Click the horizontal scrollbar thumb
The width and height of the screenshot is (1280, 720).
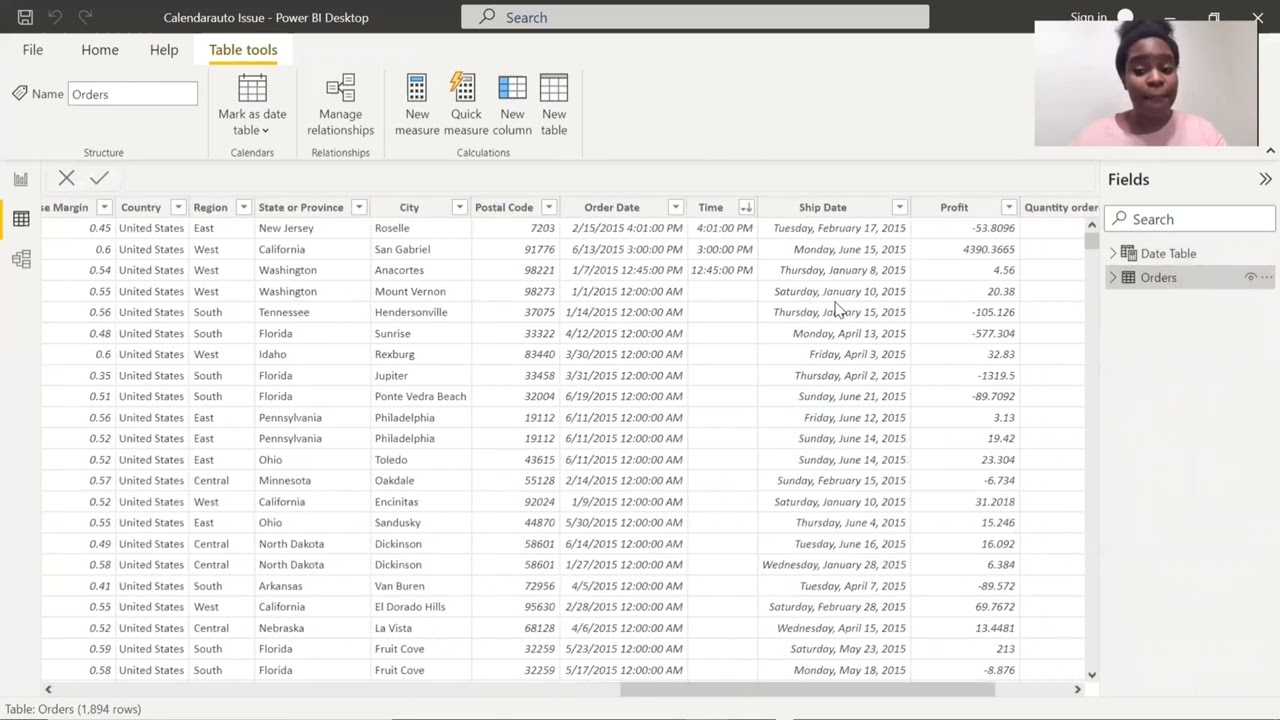pos(807,689)
